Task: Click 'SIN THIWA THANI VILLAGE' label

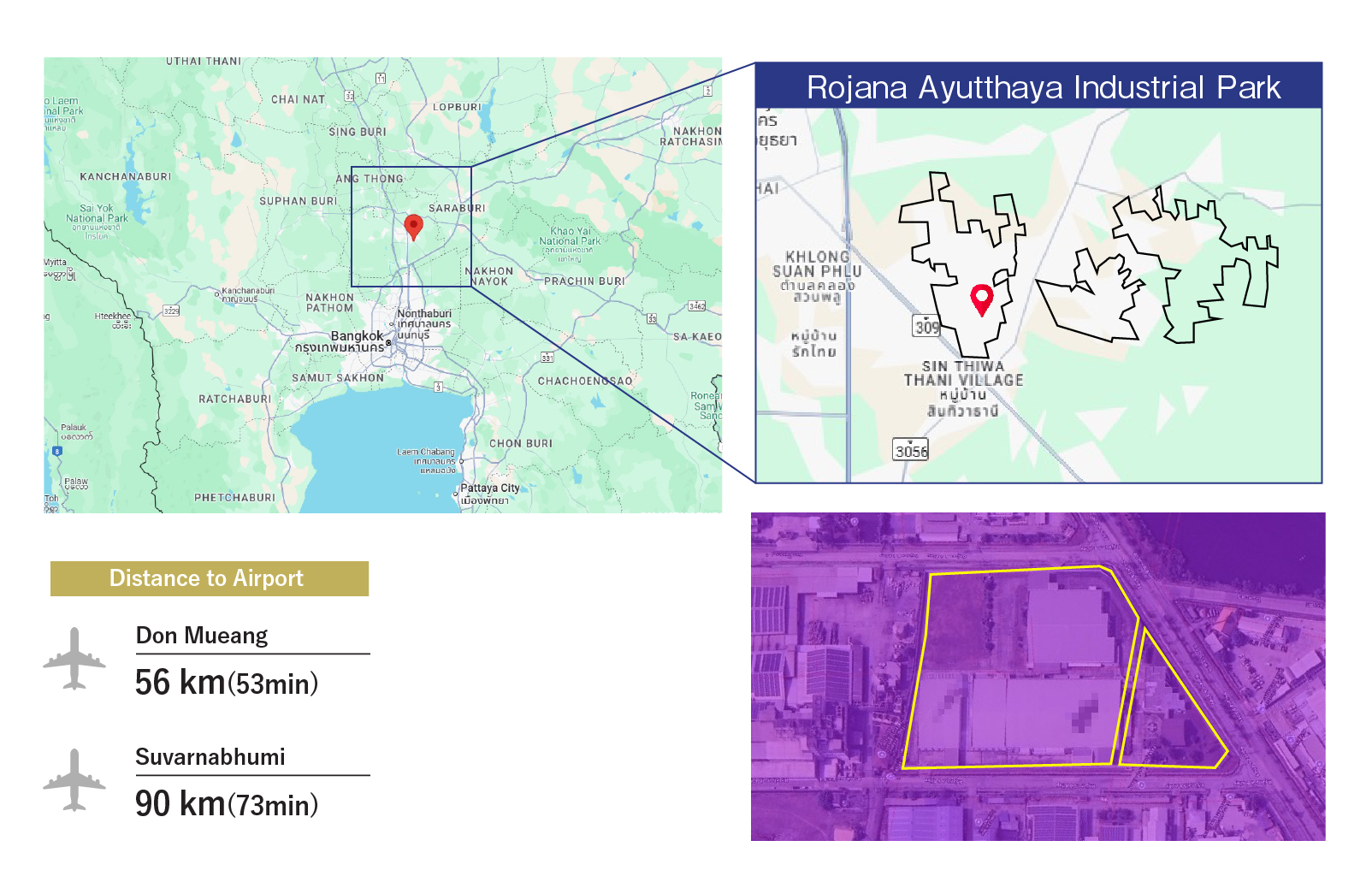Action: click(x=963, y=373)
